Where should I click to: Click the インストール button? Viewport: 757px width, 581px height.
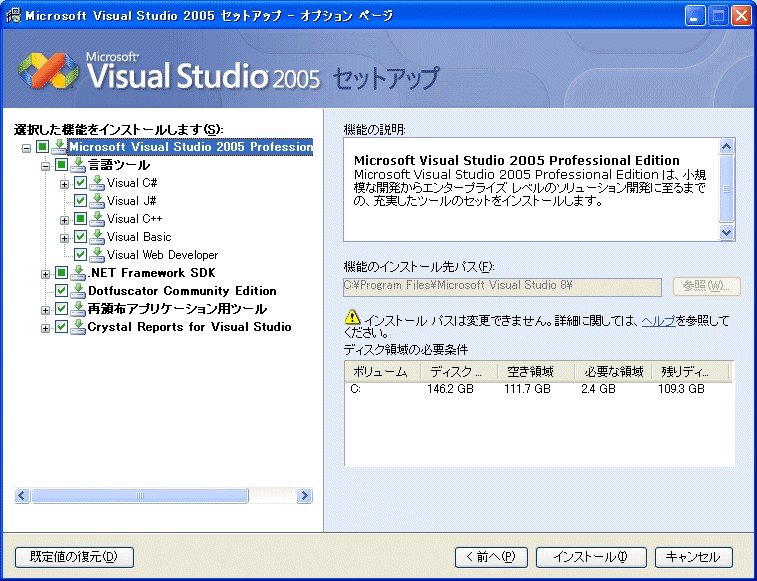[591, 557]
